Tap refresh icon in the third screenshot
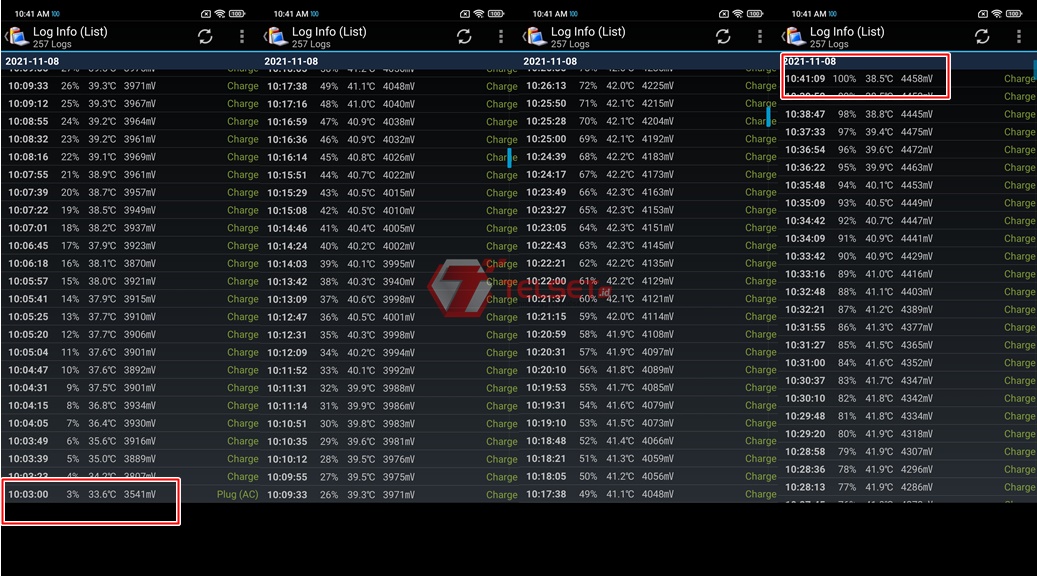The image size is (1037, 576). click(723, 37)
